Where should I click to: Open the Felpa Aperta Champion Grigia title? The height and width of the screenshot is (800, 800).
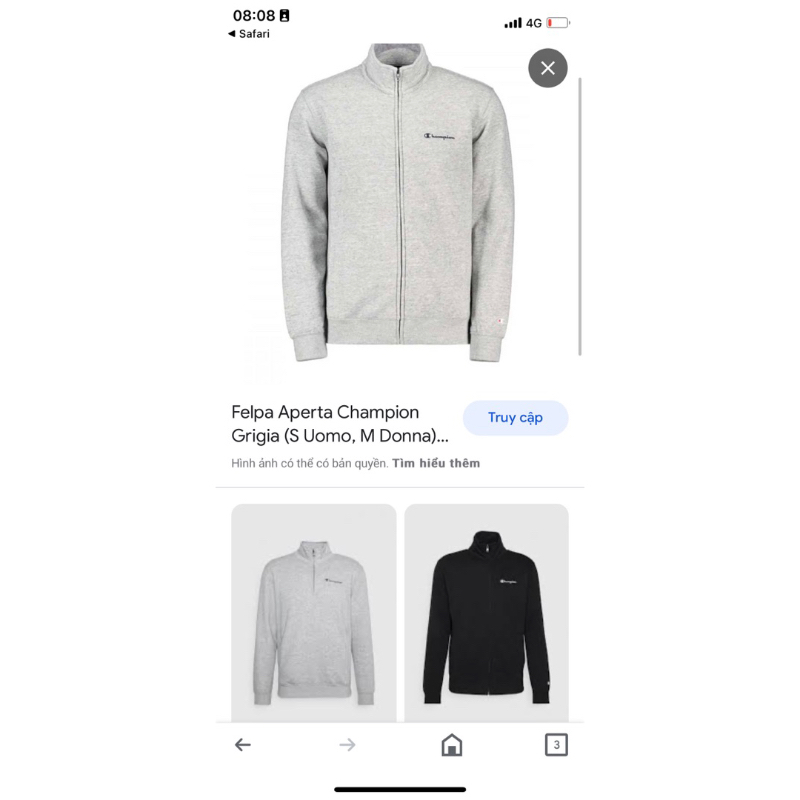tap(340, 424)
